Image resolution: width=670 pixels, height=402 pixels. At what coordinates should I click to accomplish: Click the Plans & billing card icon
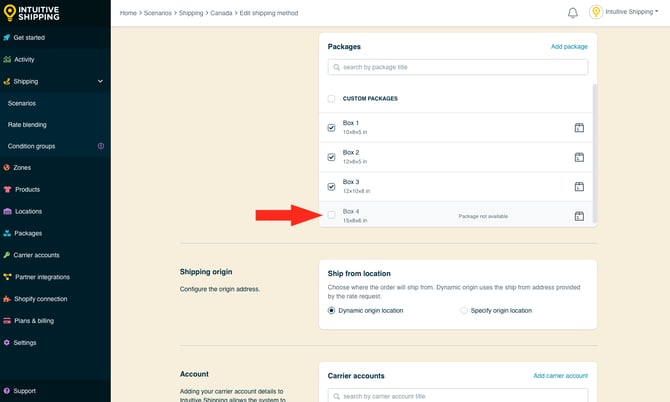tap(7, 321)
